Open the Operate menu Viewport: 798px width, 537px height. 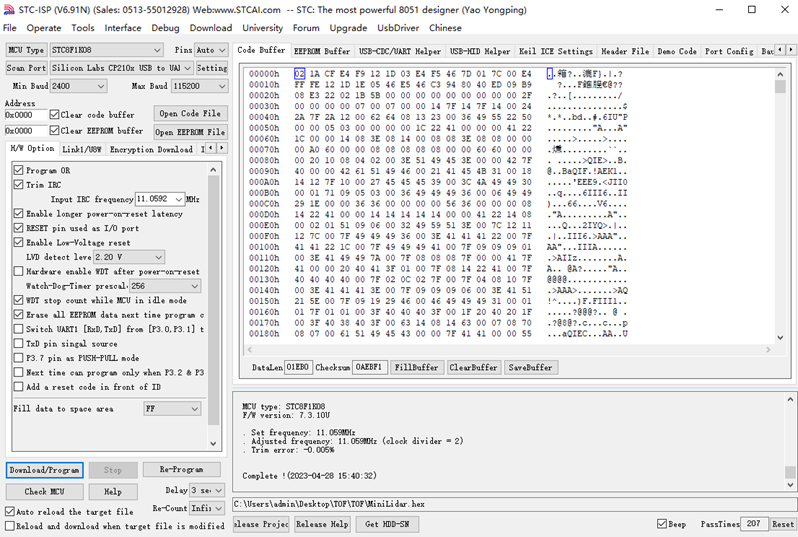(x=44, y=28)
